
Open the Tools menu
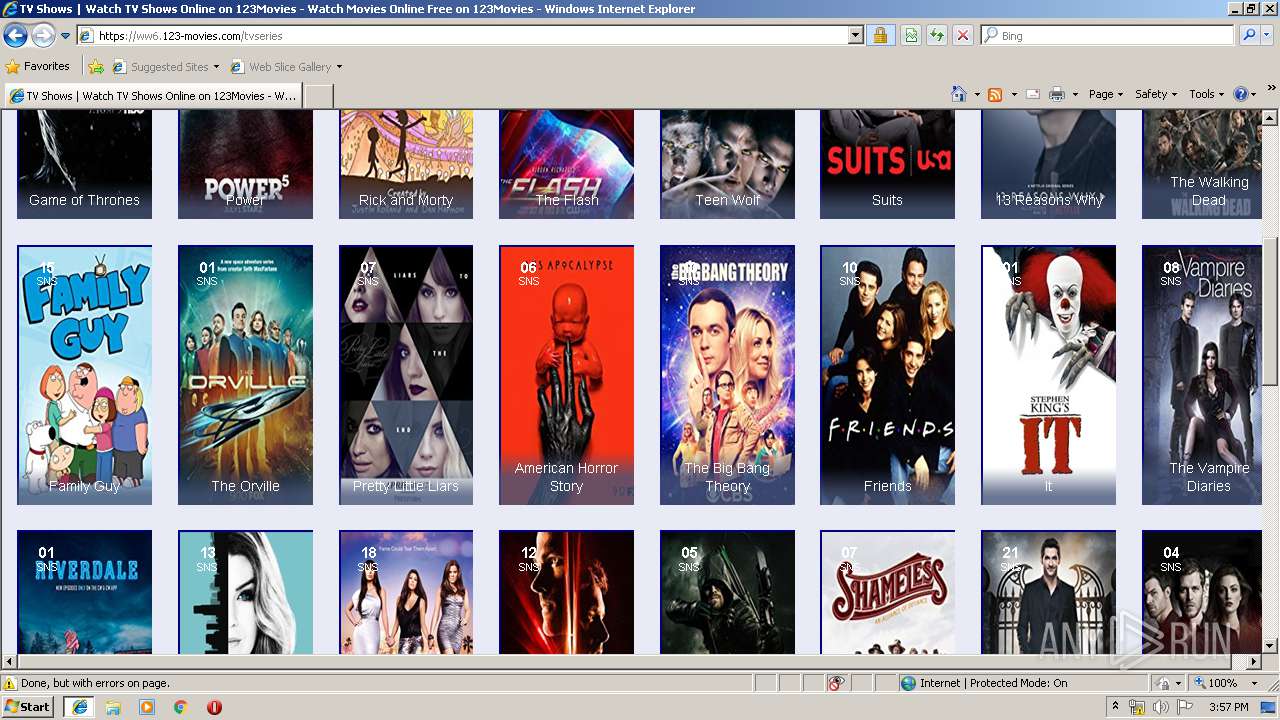click(1207, 94)
